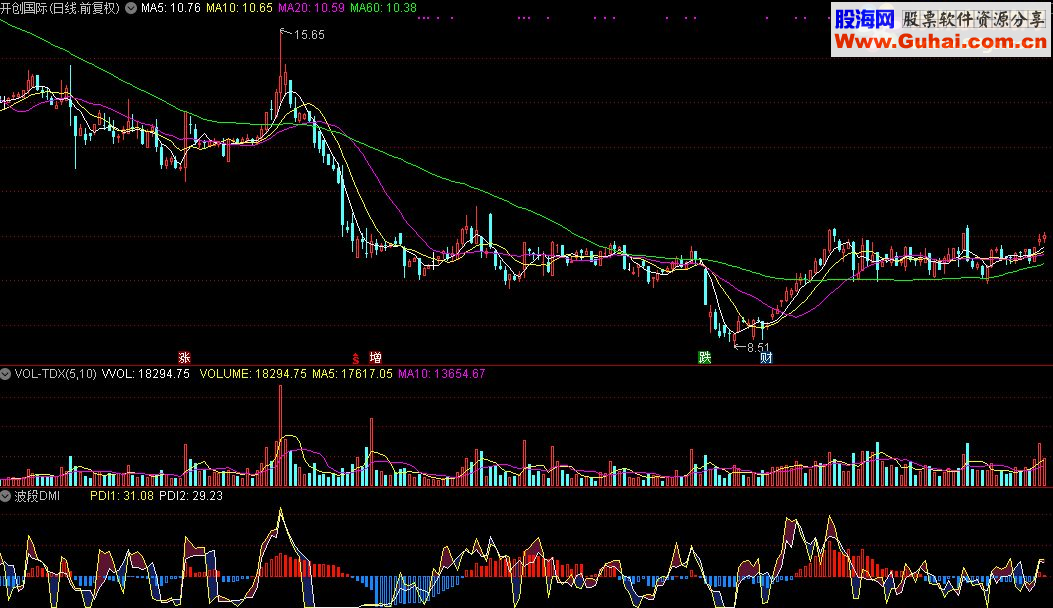Select the volume MA10: 13654.67 value
The image size is (1053, 608).
(x=441, y=374)
